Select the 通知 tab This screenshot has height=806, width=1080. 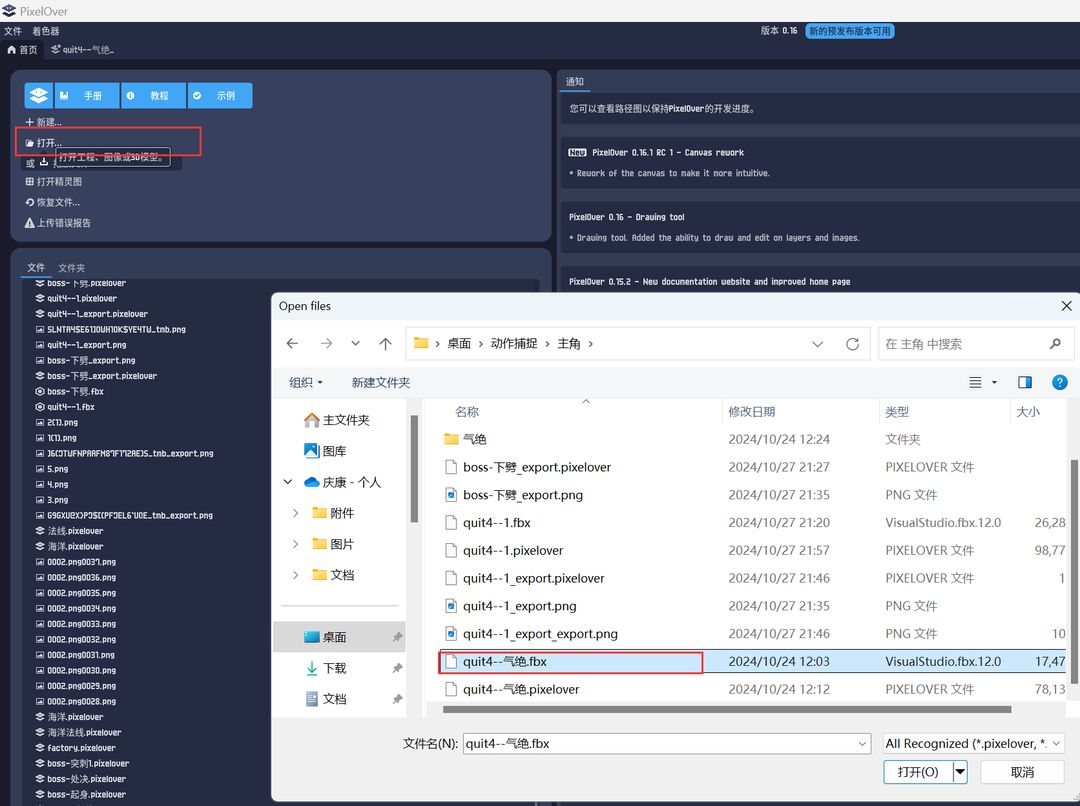tap(574, 81)
